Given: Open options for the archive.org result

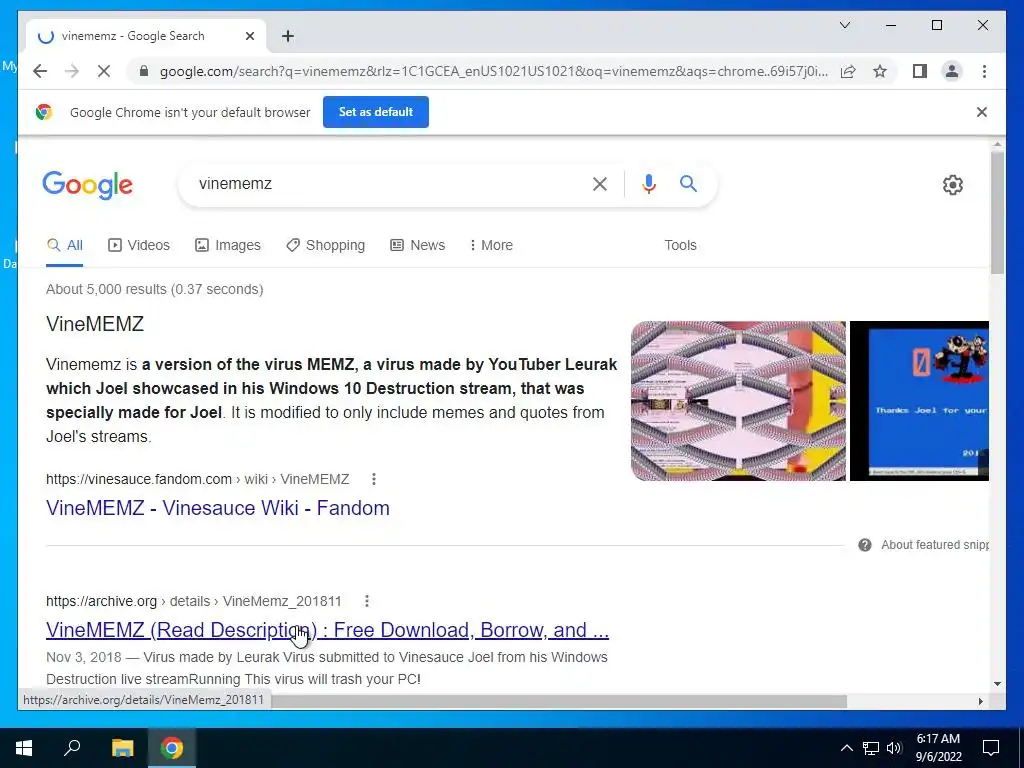Looking at the screenshot, I should tap(367, 601).
